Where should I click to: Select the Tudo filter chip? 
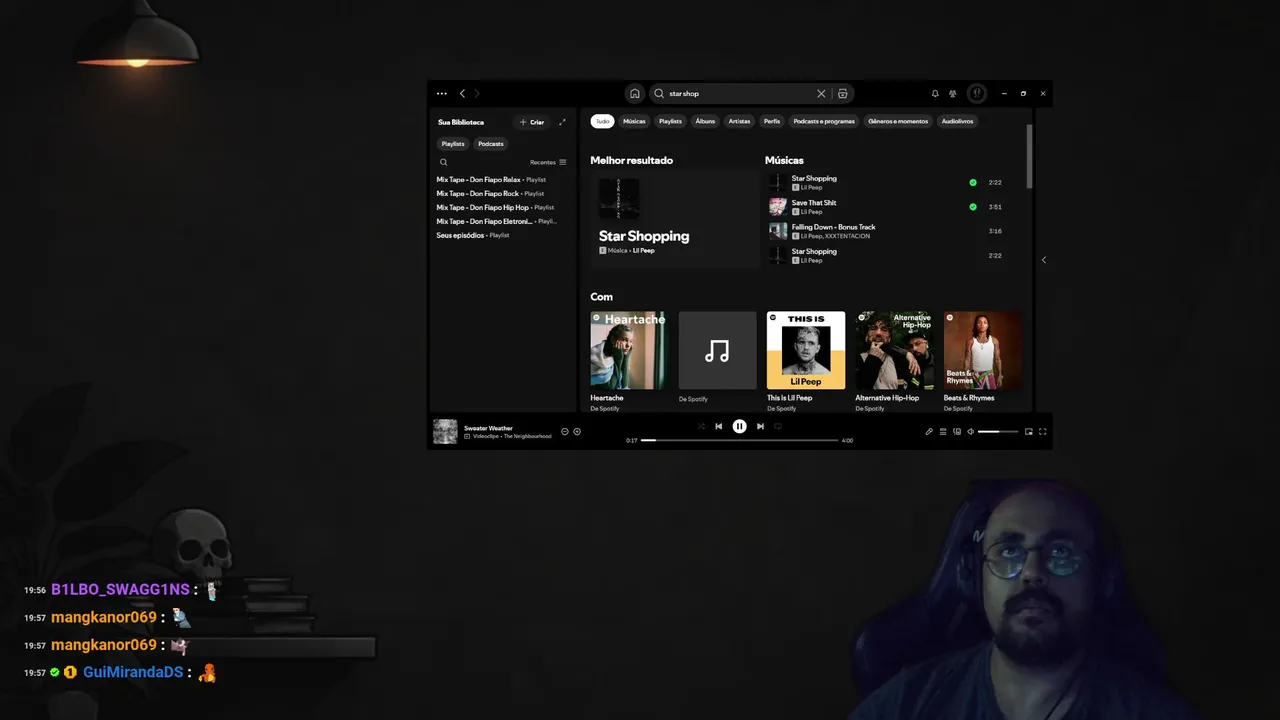pyautogui.click(x=602, y=121)
